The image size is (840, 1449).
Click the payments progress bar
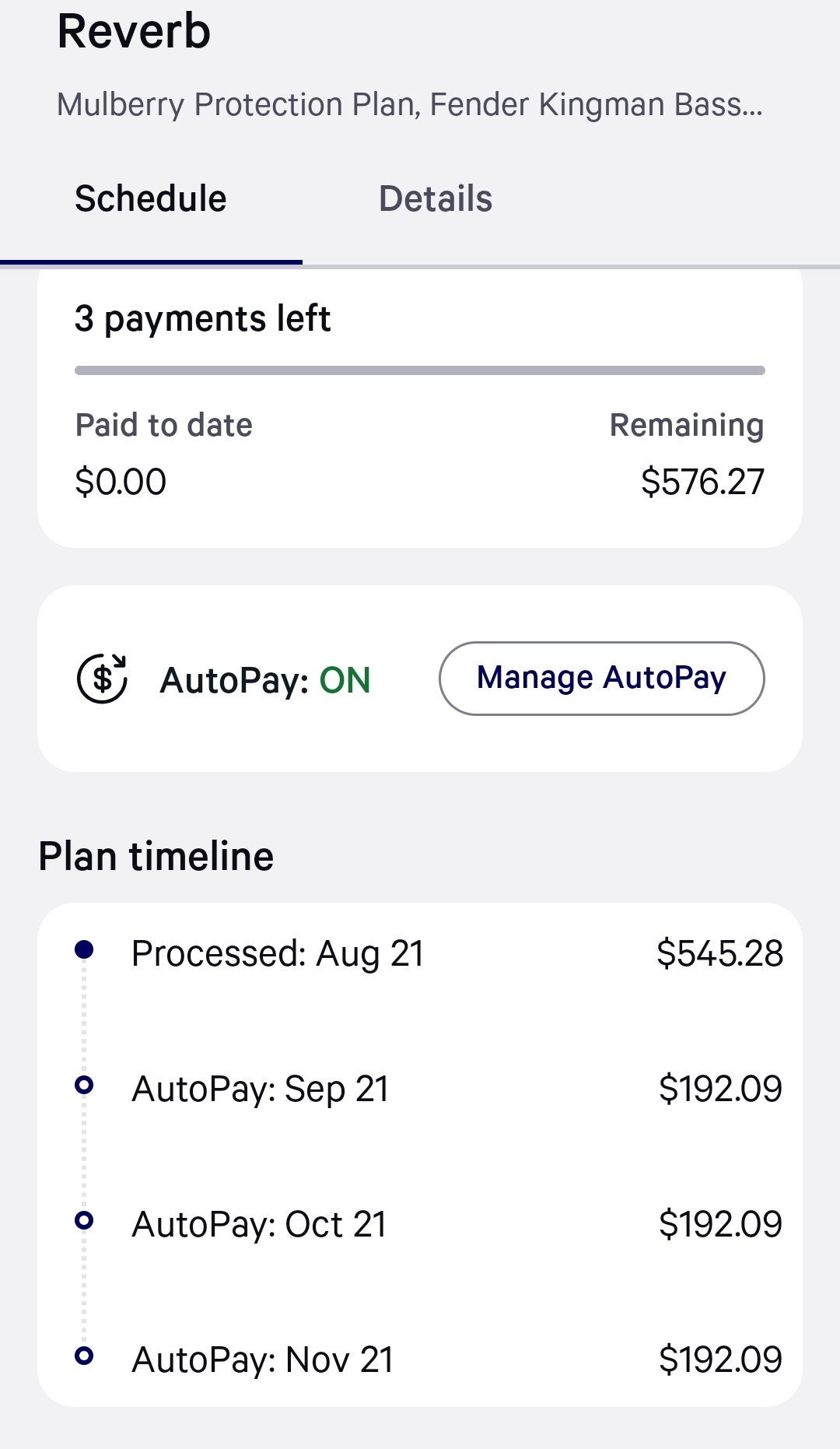(420, 370)
